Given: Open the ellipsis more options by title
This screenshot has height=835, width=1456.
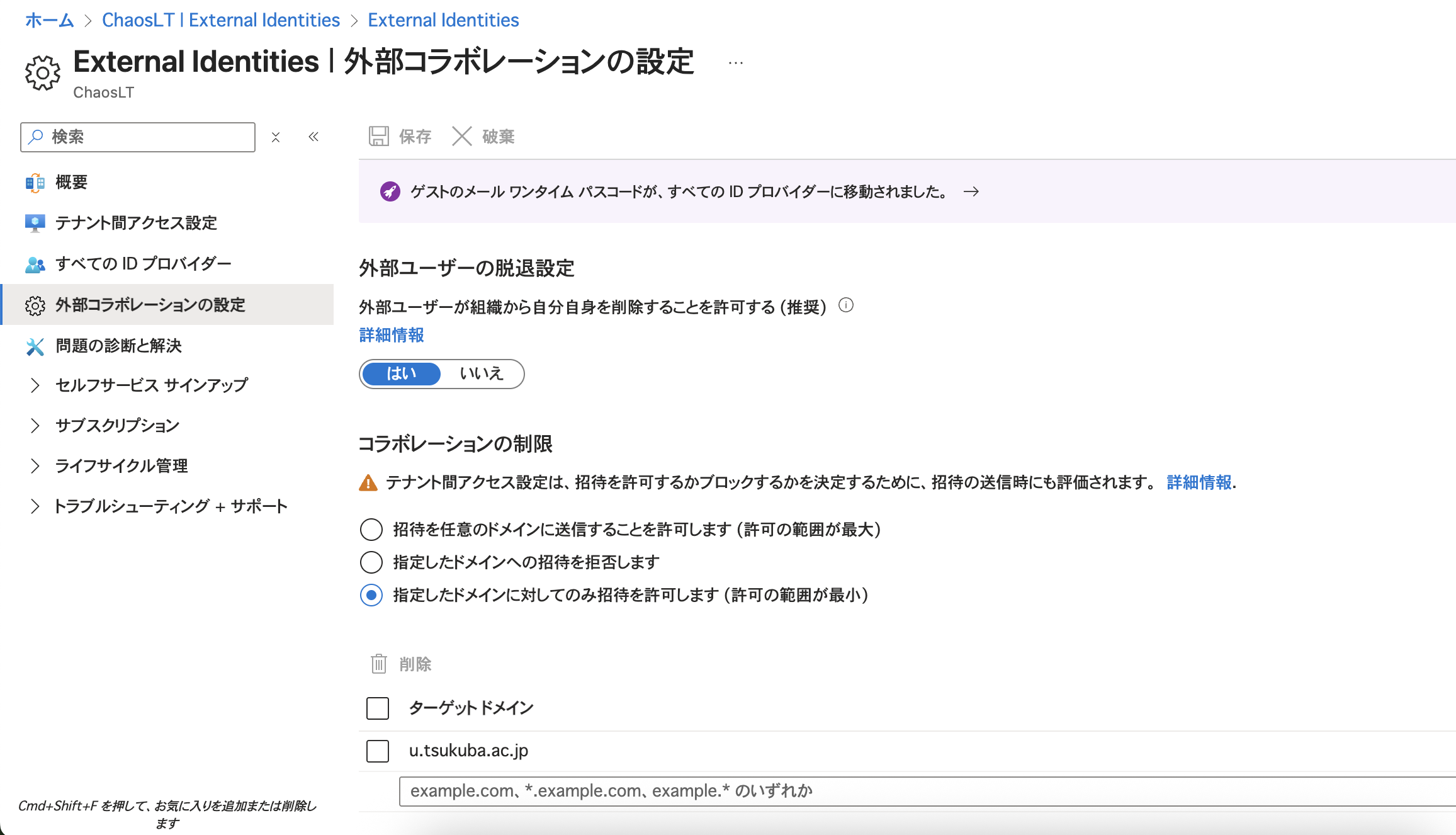Looking at the screenshot, I should [735, 63].
